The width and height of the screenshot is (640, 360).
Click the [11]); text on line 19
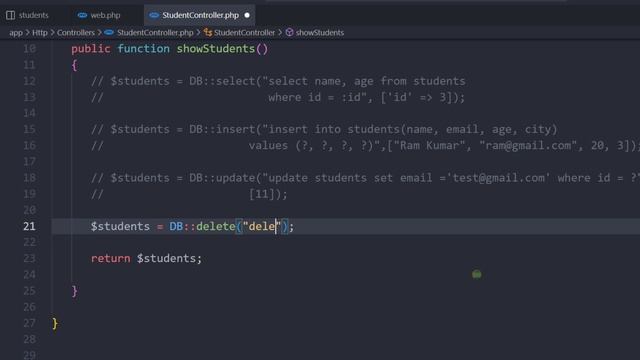pyautogui.click(x=268, y=194)
